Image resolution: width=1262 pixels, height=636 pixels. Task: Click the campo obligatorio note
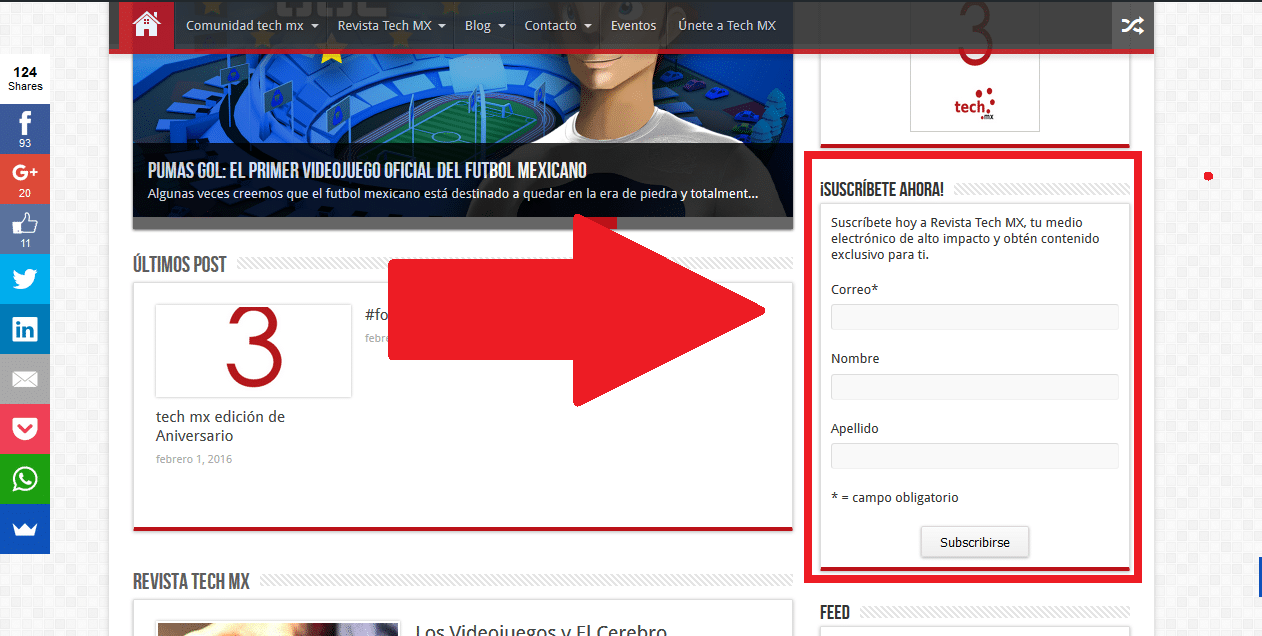(895, 497)
